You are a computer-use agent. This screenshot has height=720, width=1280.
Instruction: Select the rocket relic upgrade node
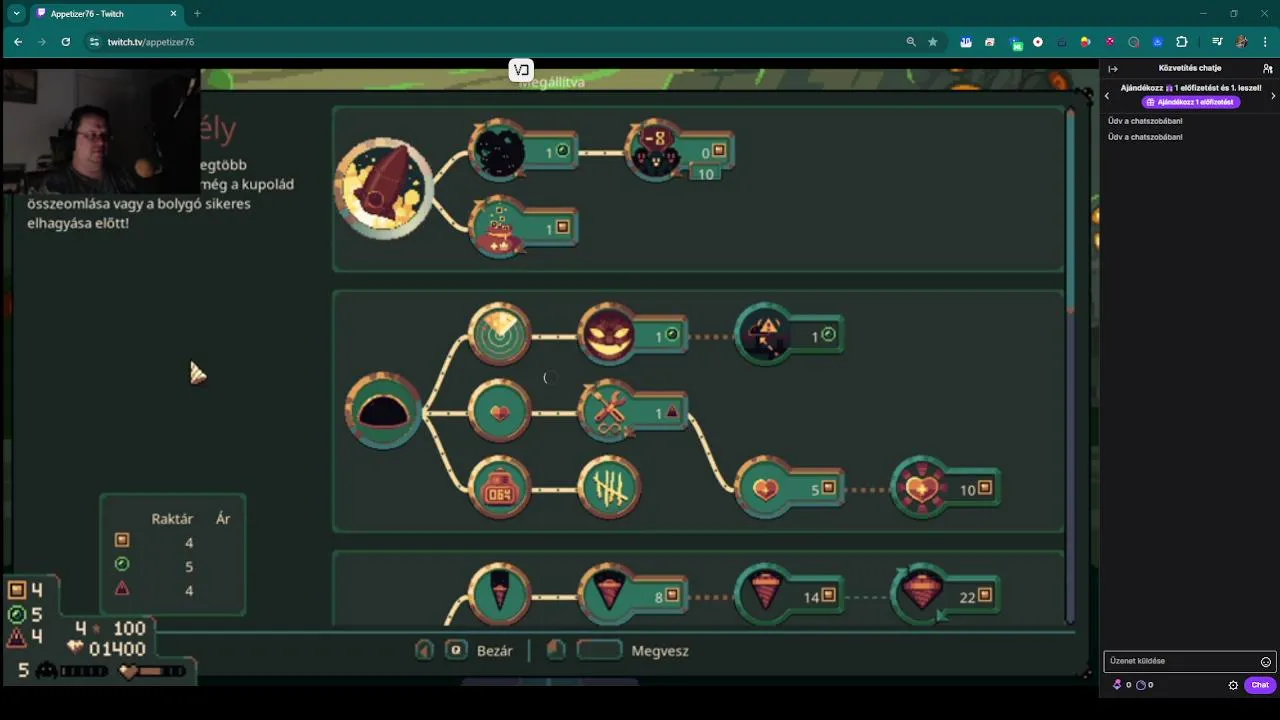click(383, 189)
